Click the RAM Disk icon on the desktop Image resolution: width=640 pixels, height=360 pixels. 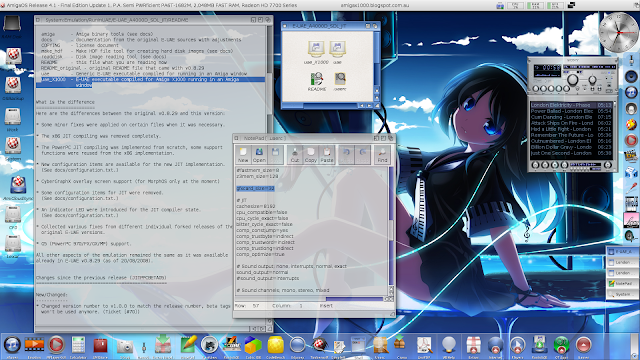12,26
